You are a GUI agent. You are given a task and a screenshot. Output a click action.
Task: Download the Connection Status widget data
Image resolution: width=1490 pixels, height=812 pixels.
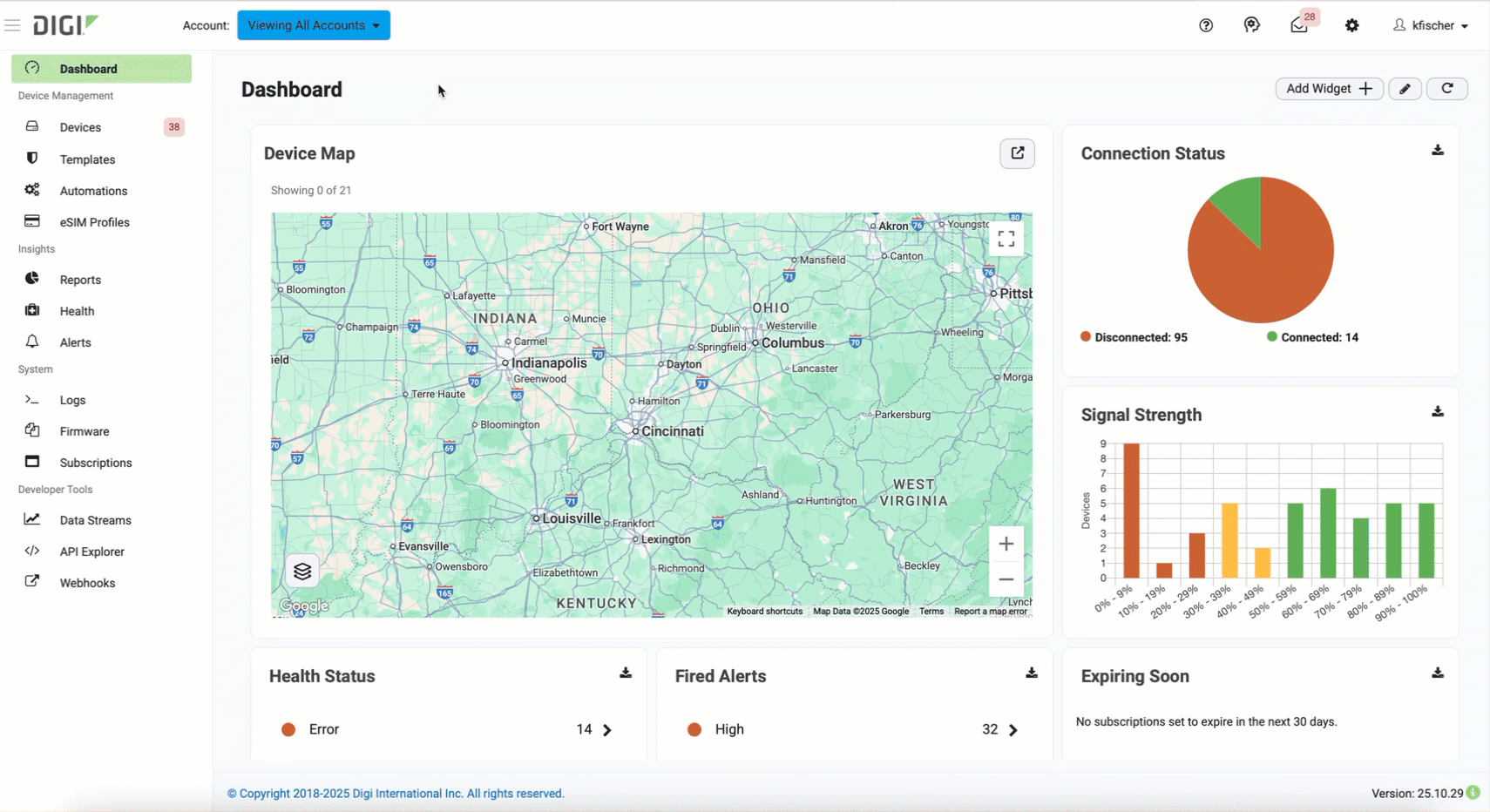(1438, 151)
